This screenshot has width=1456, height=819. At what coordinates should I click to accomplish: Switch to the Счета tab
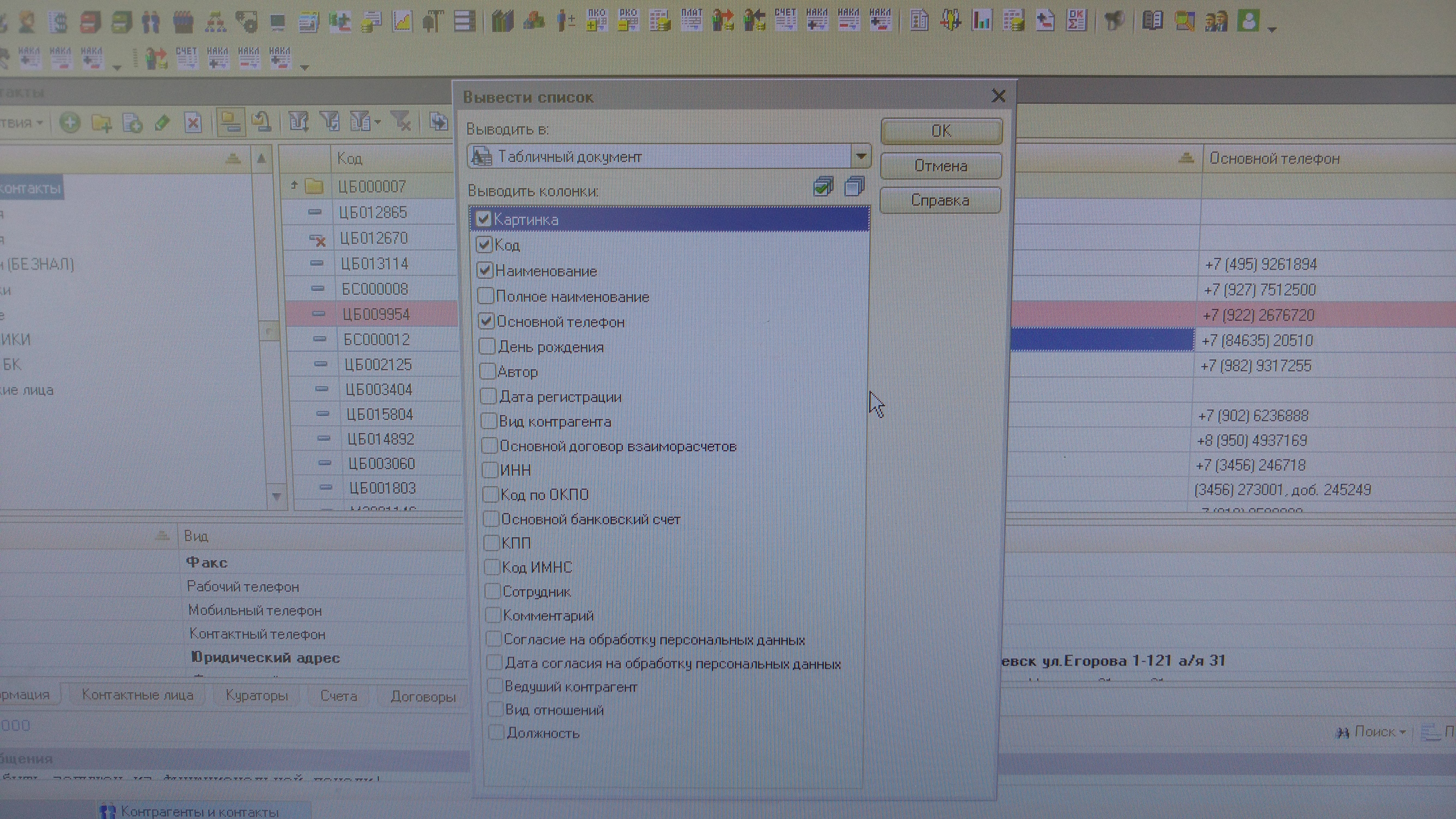[x=339, y=696]
